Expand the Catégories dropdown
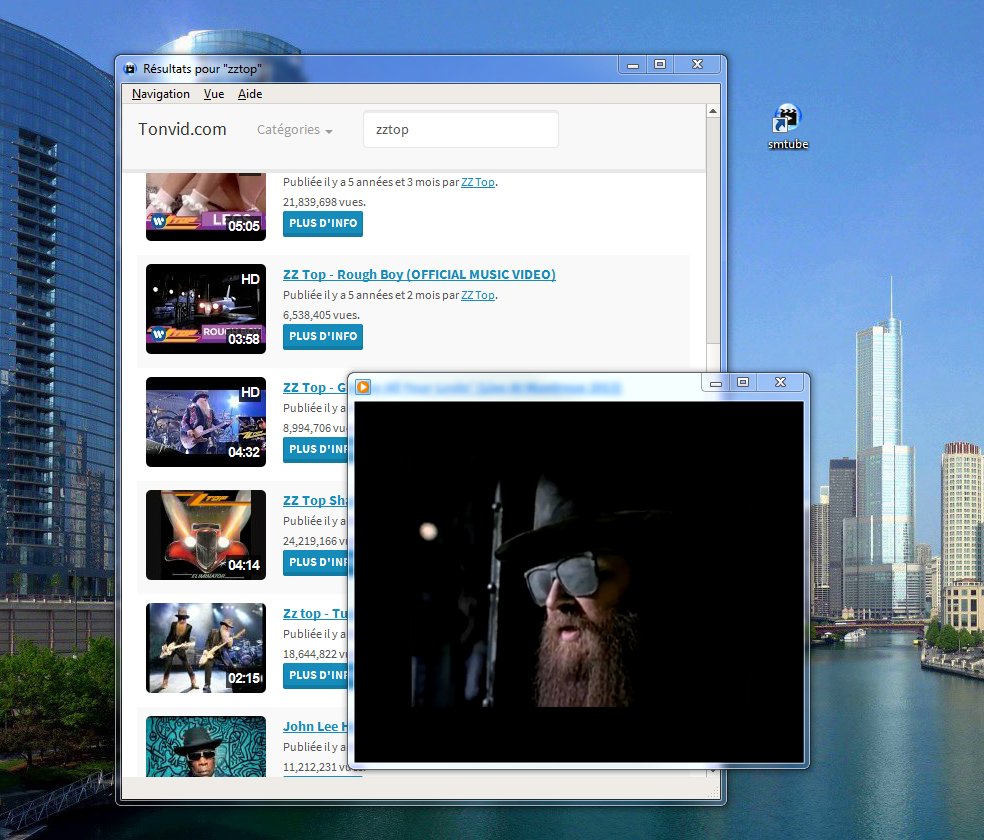 coord(294,129)
